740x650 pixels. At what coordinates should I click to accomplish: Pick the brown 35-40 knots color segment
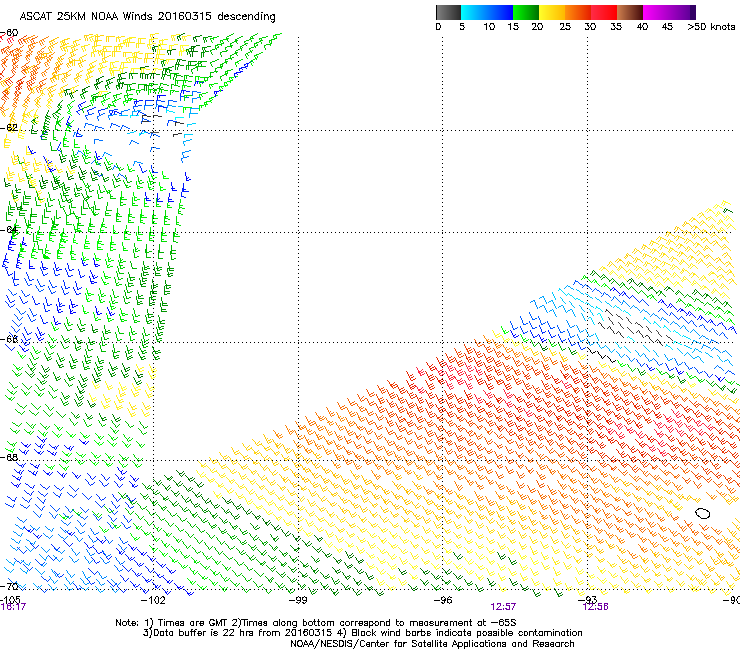point(630,12)
